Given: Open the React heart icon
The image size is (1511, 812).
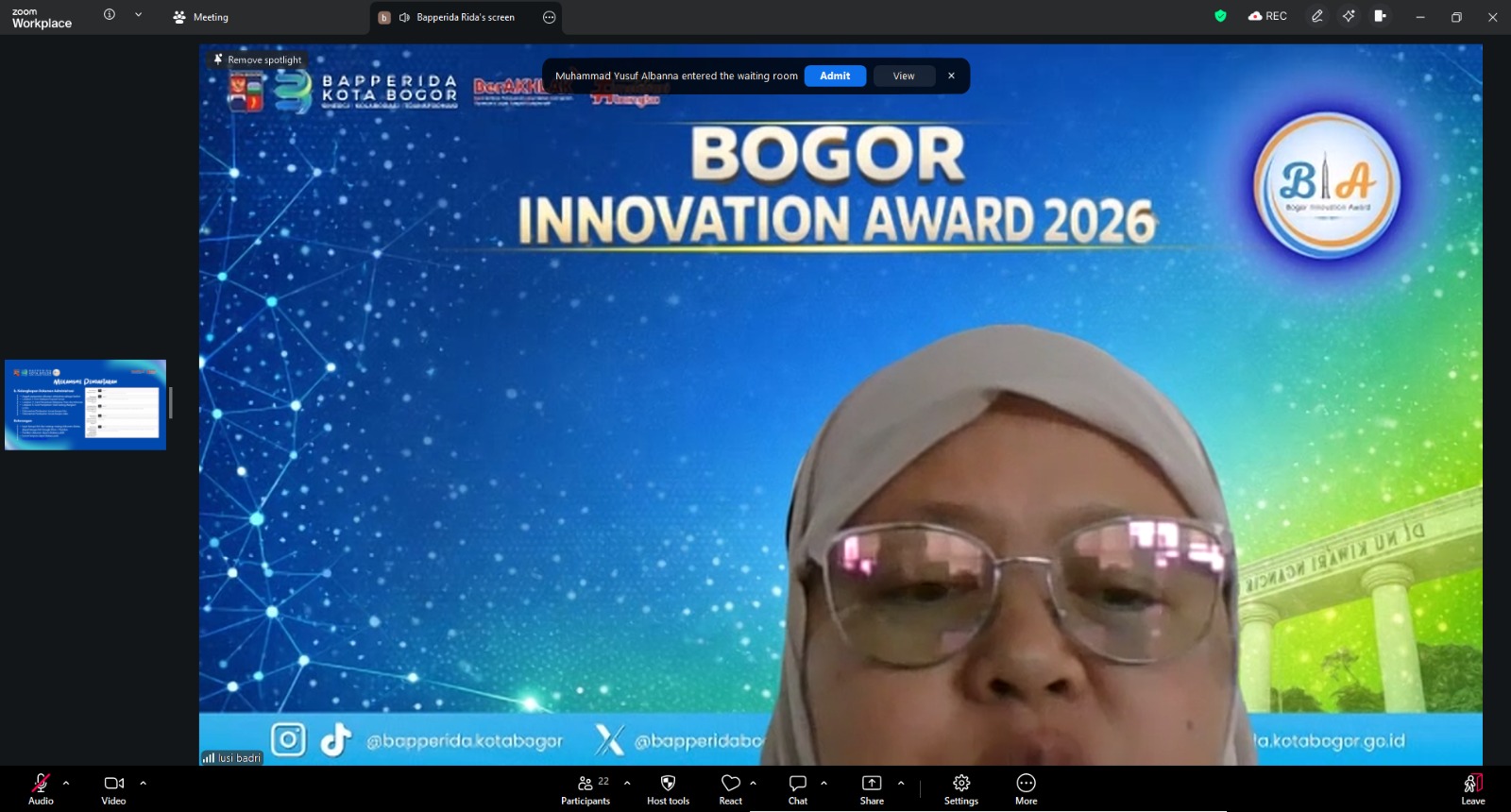Looking at the screenshot, I should 731,788.
